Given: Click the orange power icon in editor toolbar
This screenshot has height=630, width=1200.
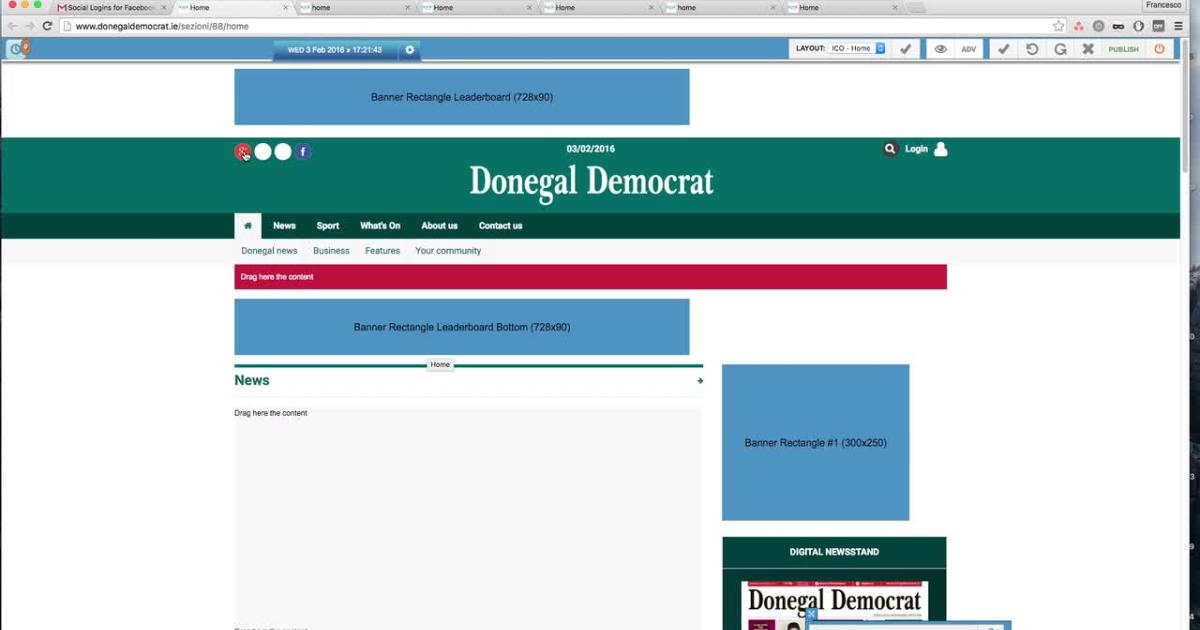Looking at the screenshot, I should point(1159,49).
